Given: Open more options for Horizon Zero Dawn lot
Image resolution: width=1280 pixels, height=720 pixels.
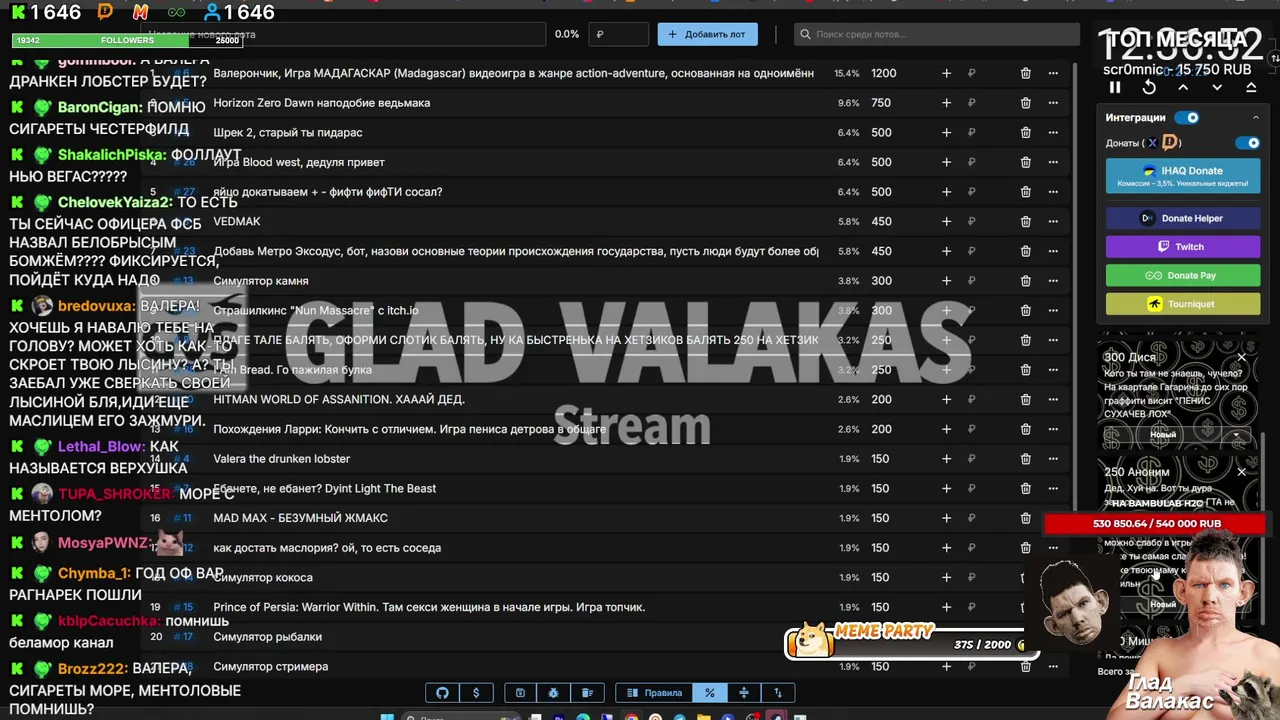Looking at the screenshot, I should click(1053, 103).
